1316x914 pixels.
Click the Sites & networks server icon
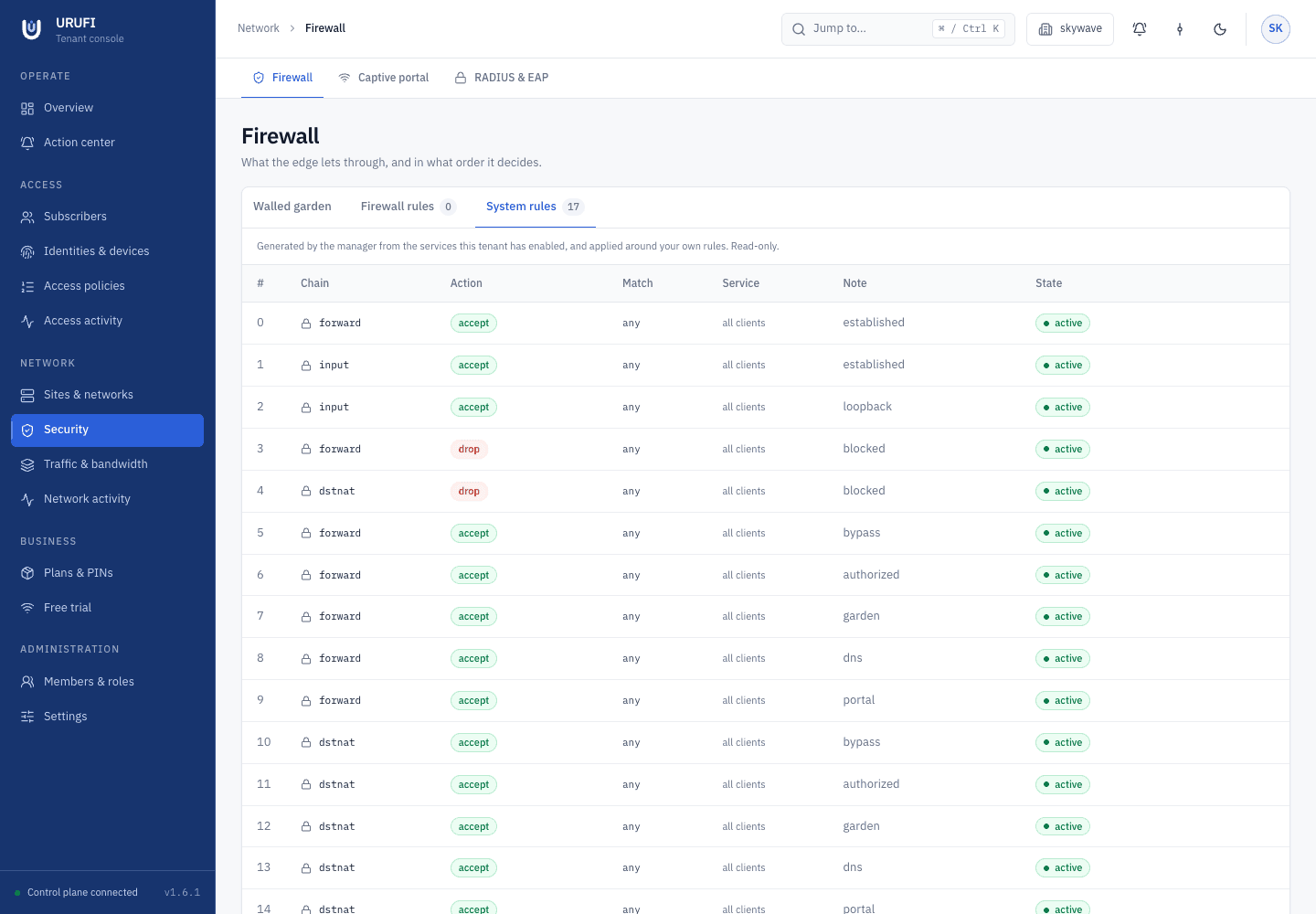[x=27, y=396]
